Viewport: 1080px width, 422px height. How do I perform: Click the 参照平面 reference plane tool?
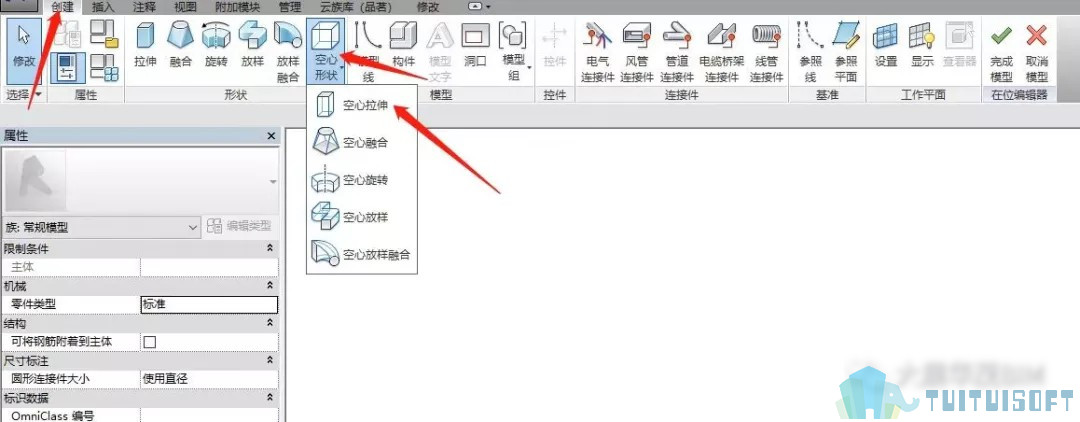click(x=846, y=51)
